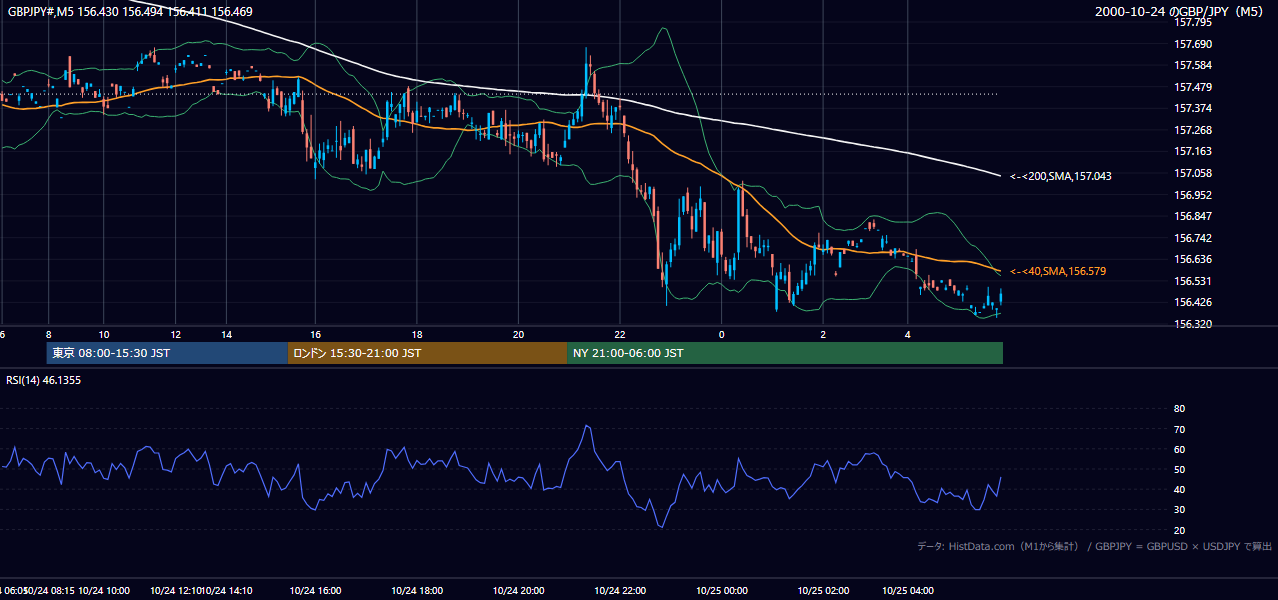The height and width of the screenshot is (600, 1278).
Task: Click the hour label 18 on chart axis
Action: tap(417, 334)
